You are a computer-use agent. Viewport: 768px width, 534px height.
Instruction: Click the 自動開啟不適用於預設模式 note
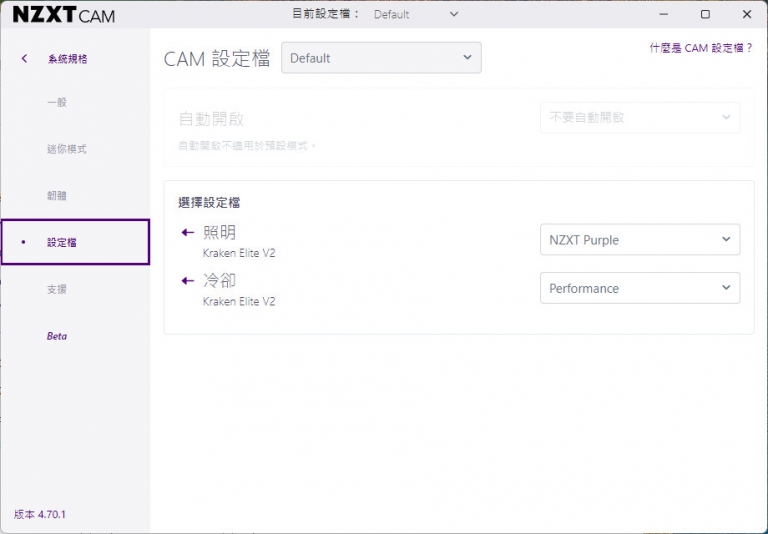pos(247,146)
